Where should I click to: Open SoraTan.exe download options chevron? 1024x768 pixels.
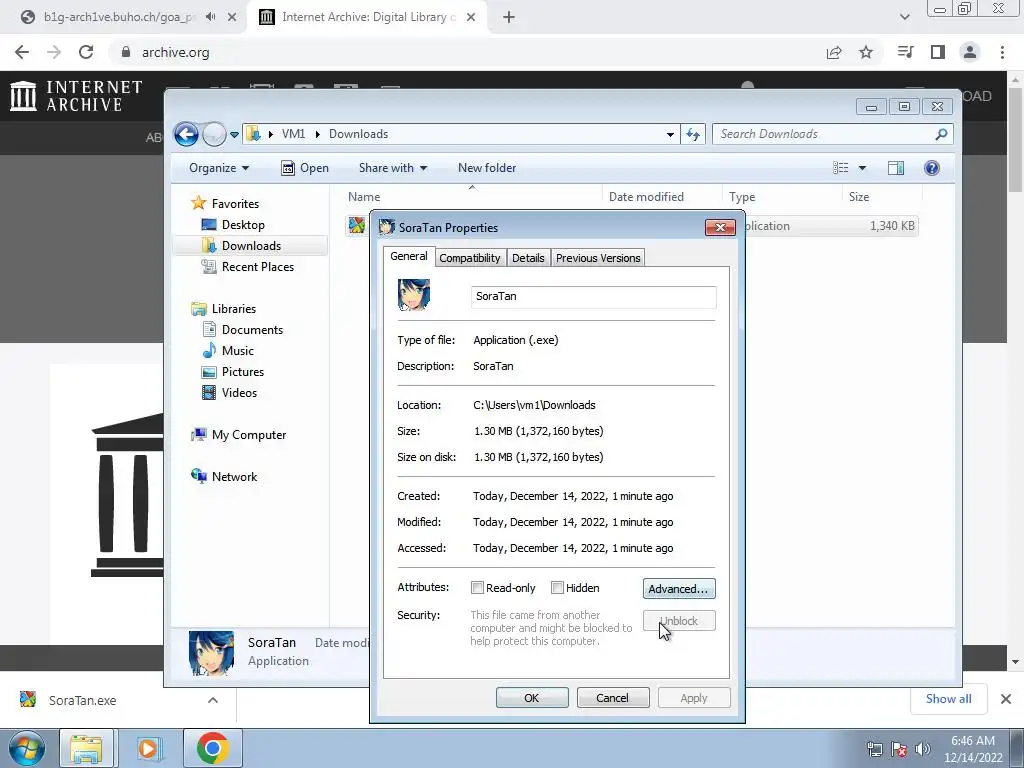[213, 700]
